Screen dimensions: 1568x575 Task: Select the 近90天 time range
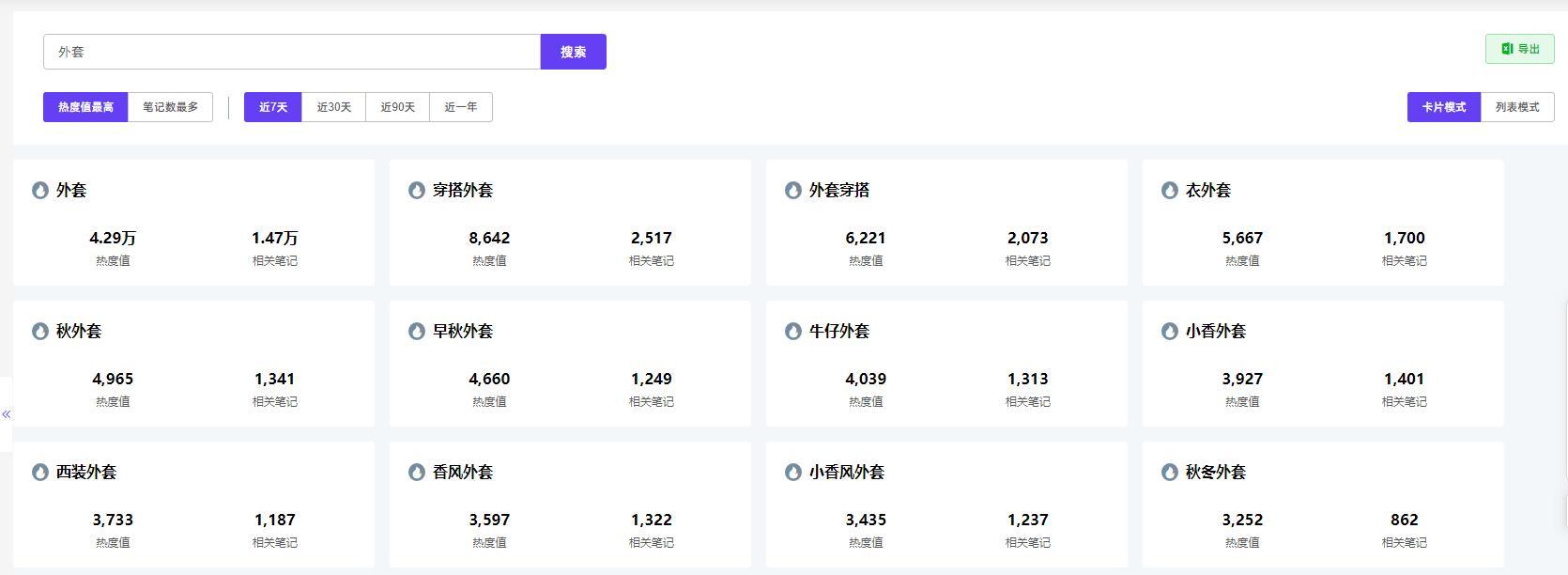tap(398, 107)
